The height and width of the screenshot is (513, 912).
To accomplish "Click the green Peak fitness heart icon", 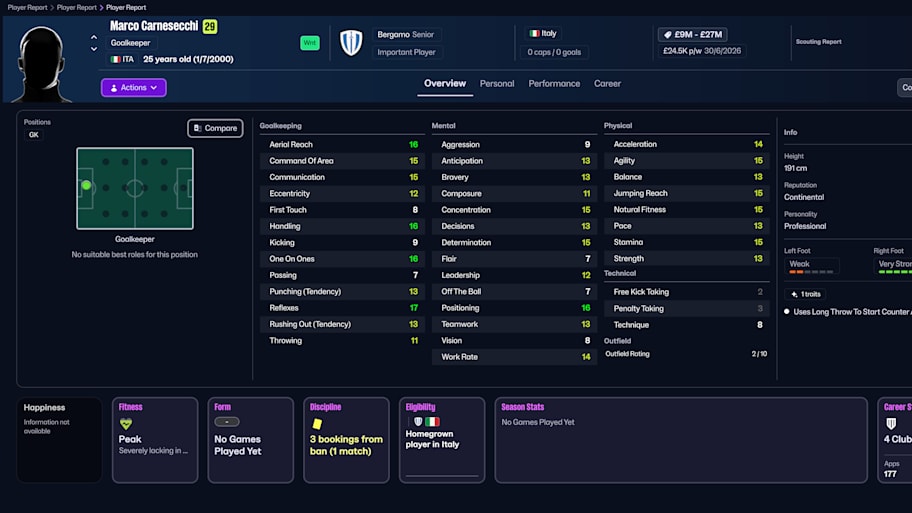I will [126, 424].
